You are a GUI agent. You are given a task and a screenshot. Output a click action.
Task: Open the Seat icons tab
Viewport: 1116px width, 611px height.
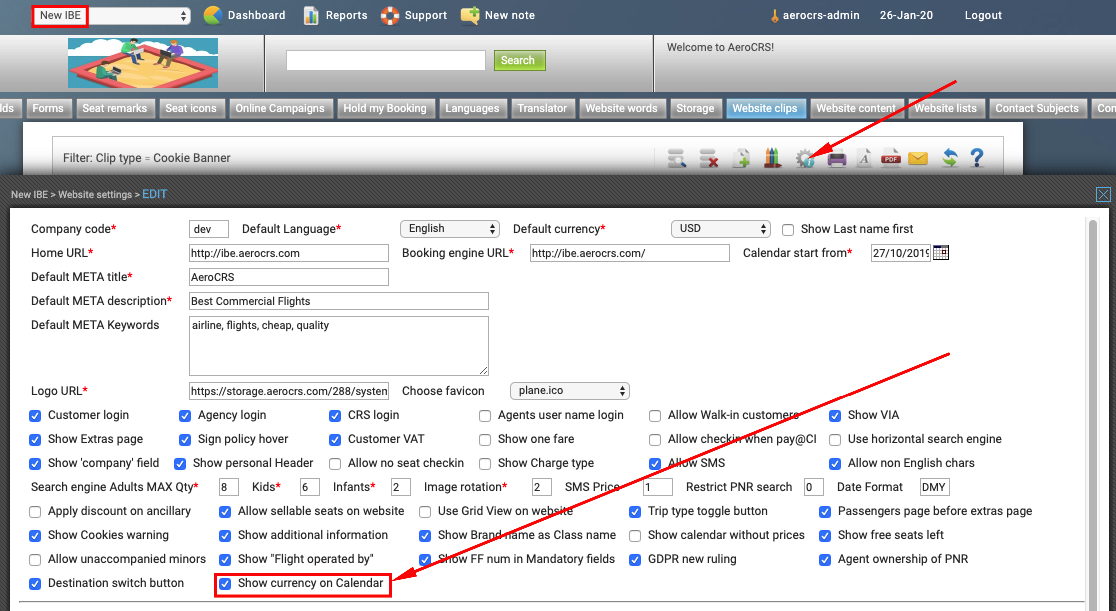[x=191, y=108]
